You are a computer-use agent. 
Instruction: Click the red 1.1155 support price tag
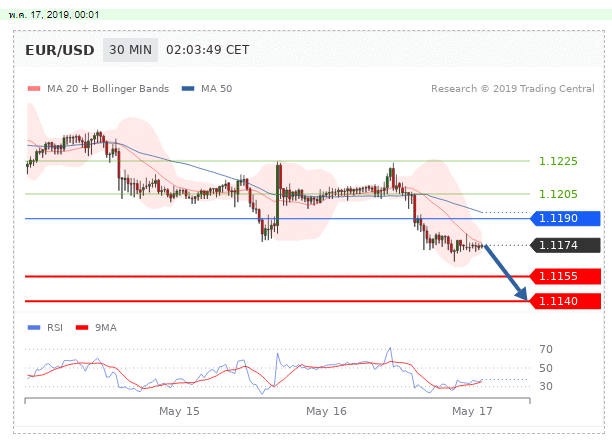[565, 276]
